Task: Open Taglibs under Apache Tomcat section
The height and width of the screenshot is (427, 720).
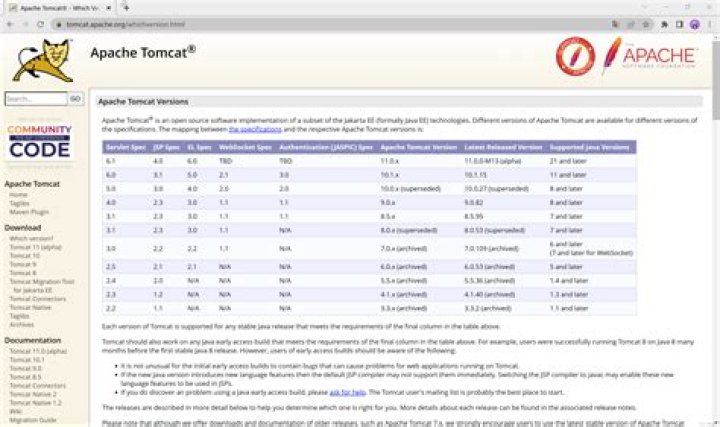Action: tap(19, 203)
